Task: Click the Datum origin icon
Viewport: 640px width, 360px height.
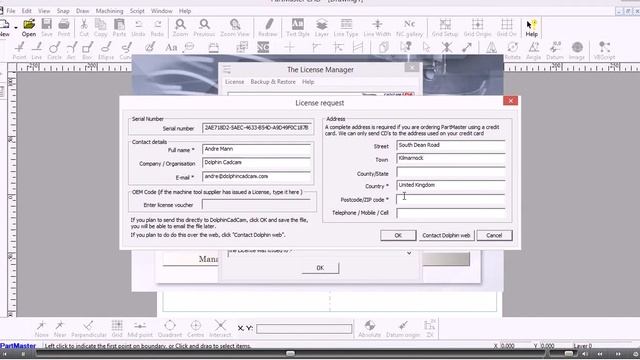Action: (403, 329)
